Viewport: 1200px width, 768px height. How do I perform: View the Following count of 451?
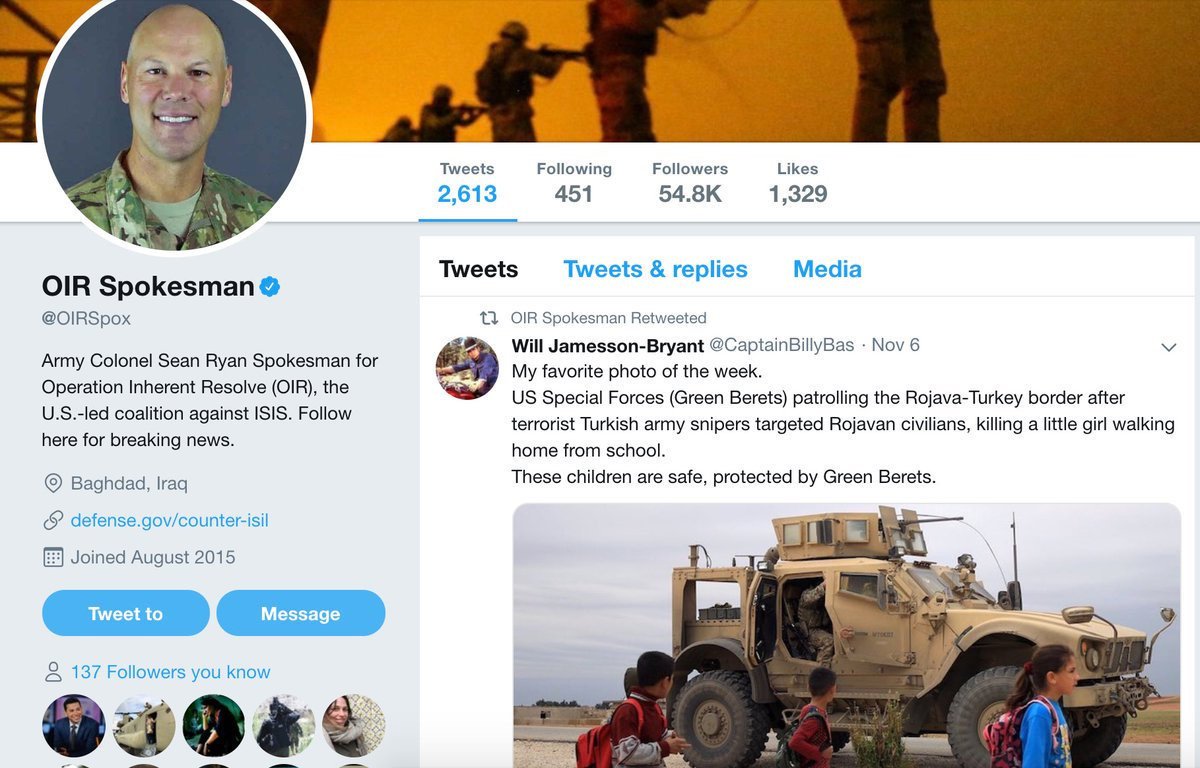(x=574, y=182)
